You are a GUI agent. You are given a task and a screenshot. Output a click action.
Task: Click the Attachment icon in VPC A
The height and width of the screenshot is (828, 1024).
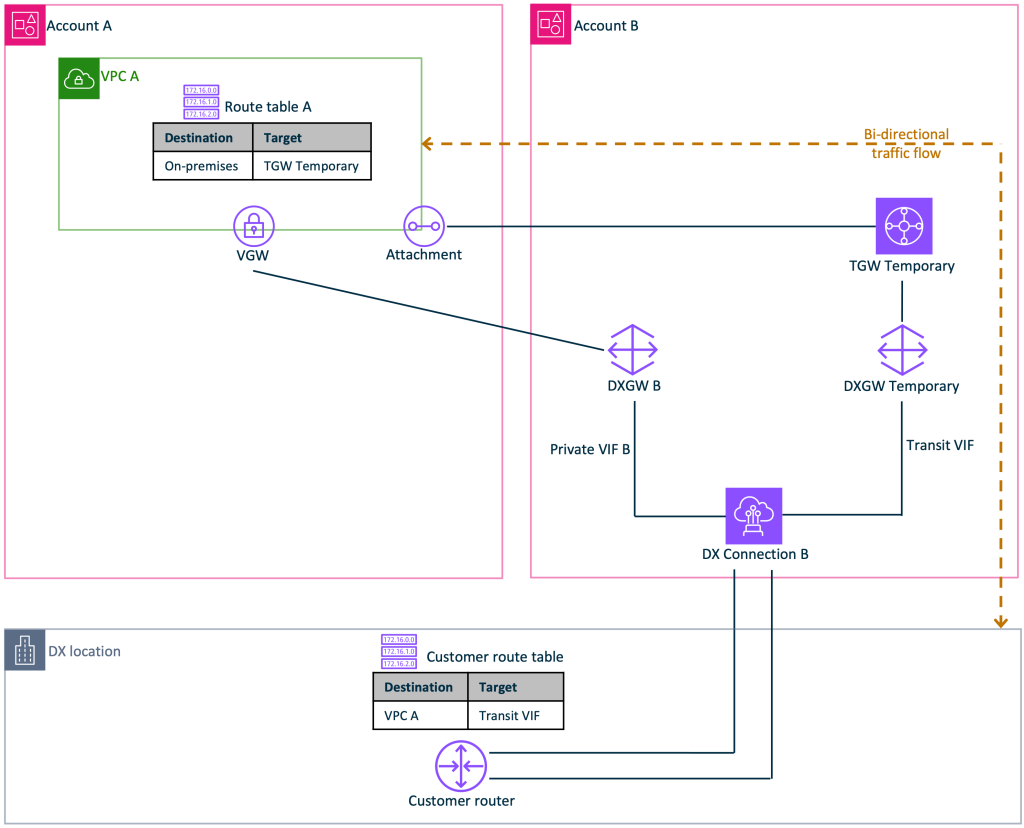pyautogui.click(x=423, y=226)
